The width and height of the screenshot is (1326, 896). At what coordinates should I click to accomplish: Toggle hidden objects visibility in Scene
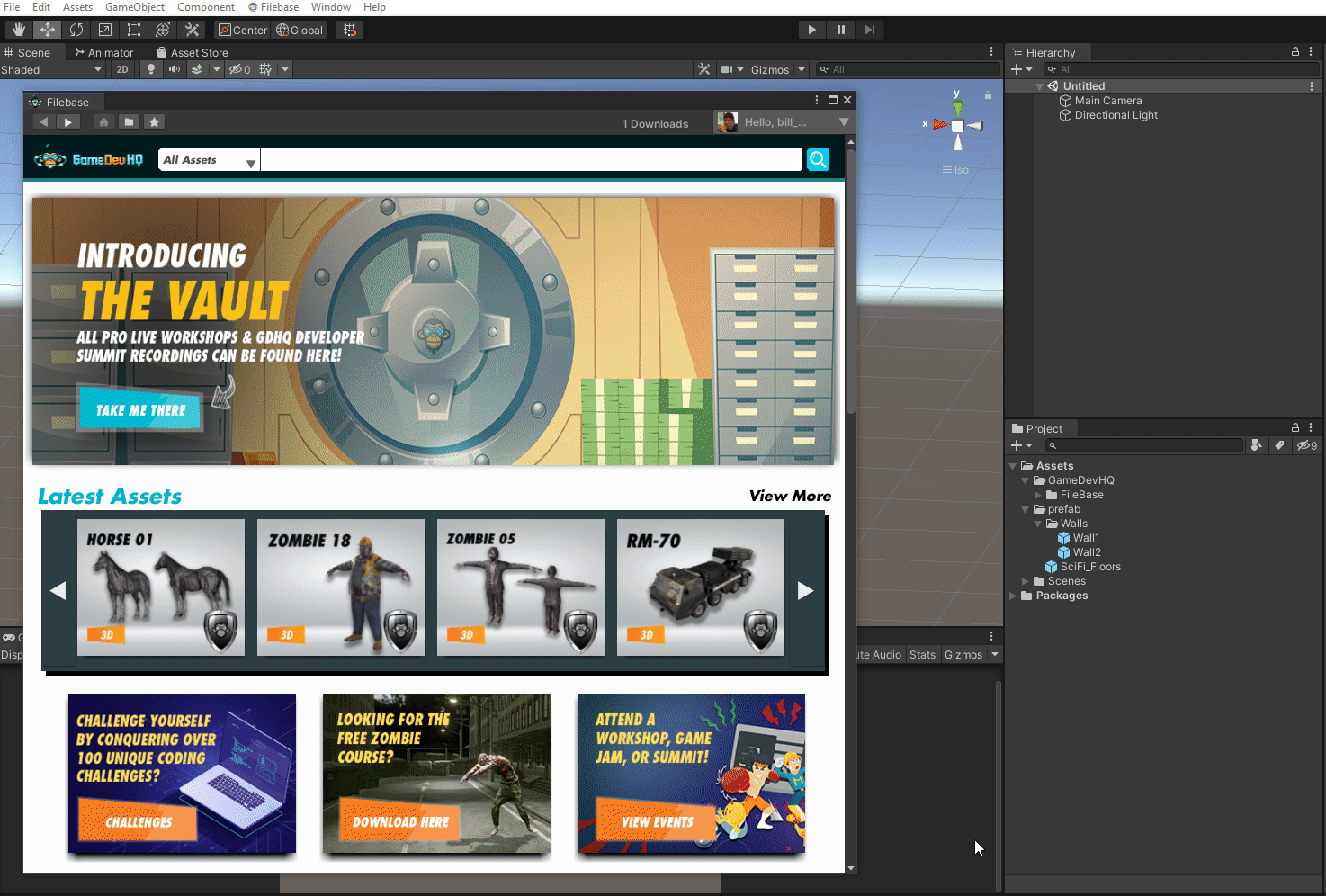239,69
